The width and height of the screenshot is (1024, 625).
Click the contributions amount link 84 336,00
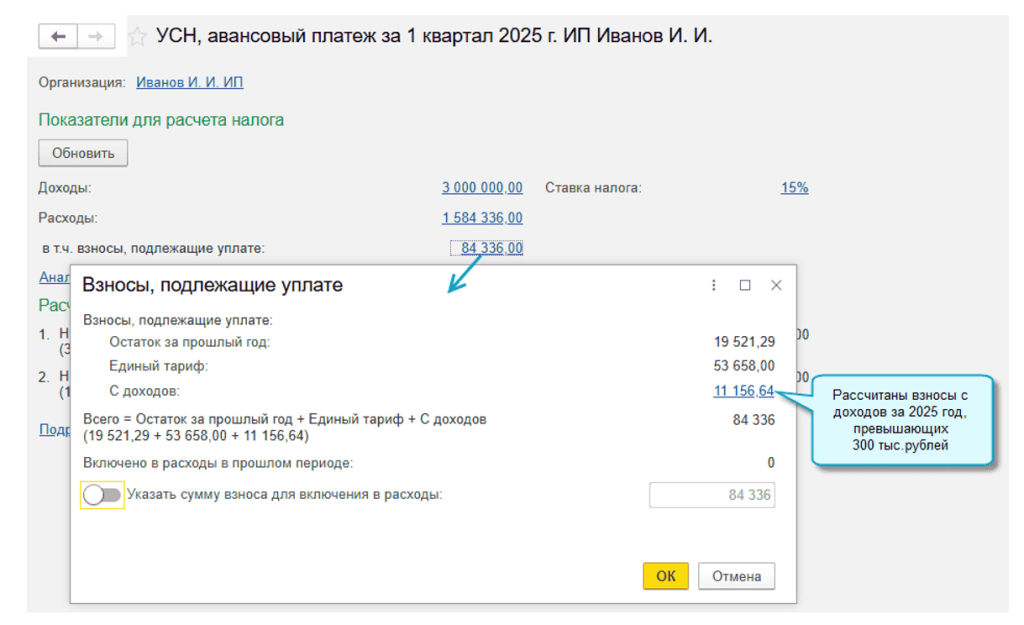(492, 248)
